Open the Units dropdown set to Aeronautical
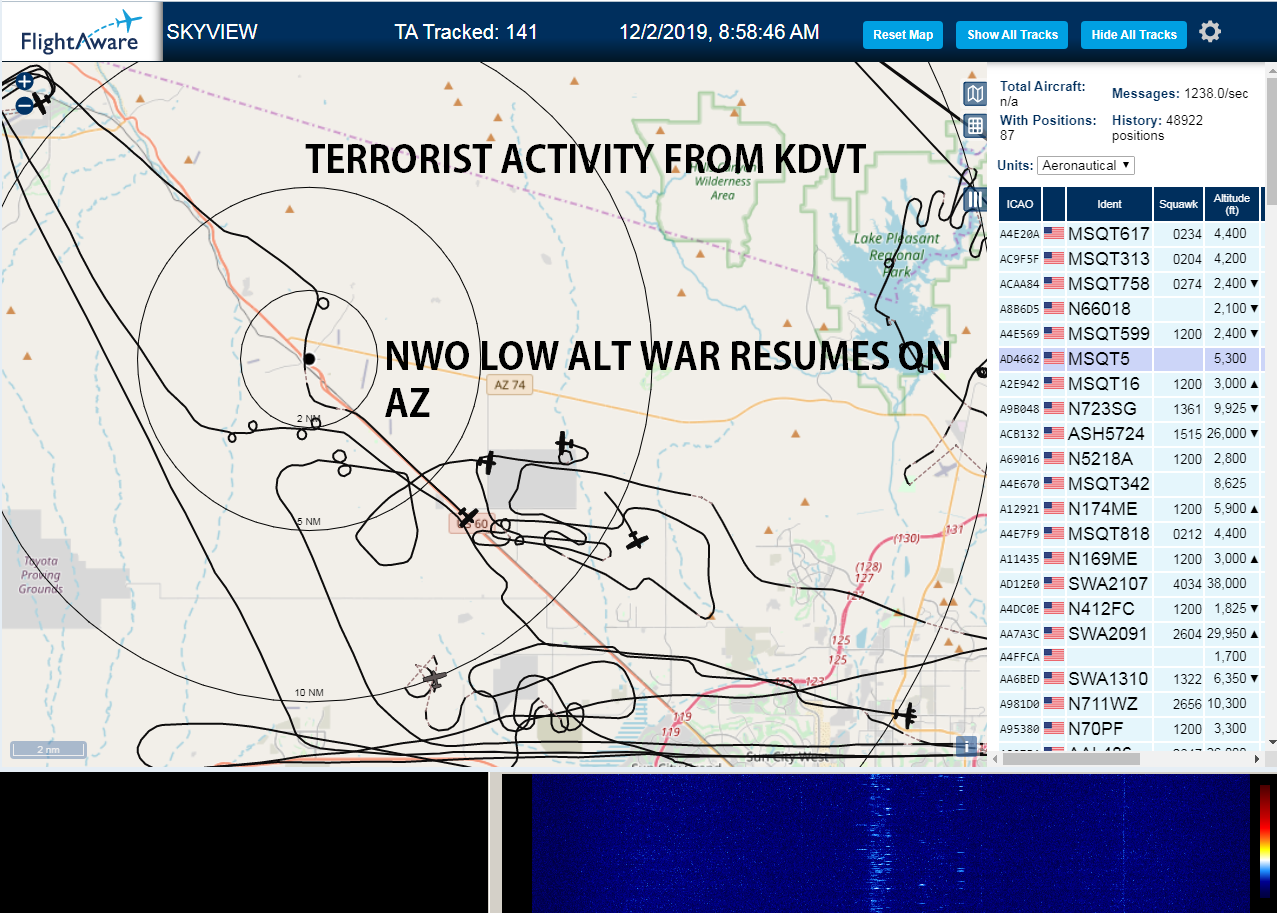Screen dimensions: 1277x913 point(1086,165)
